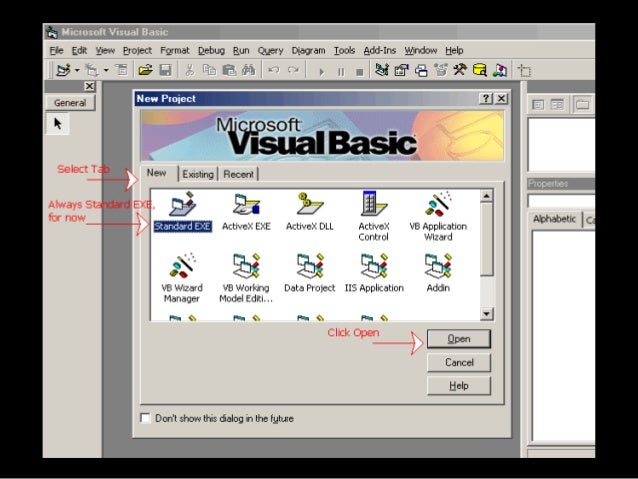Click the Find binoculars icon
The height and width of the screenshot is (479, 638).
(248, 70)
